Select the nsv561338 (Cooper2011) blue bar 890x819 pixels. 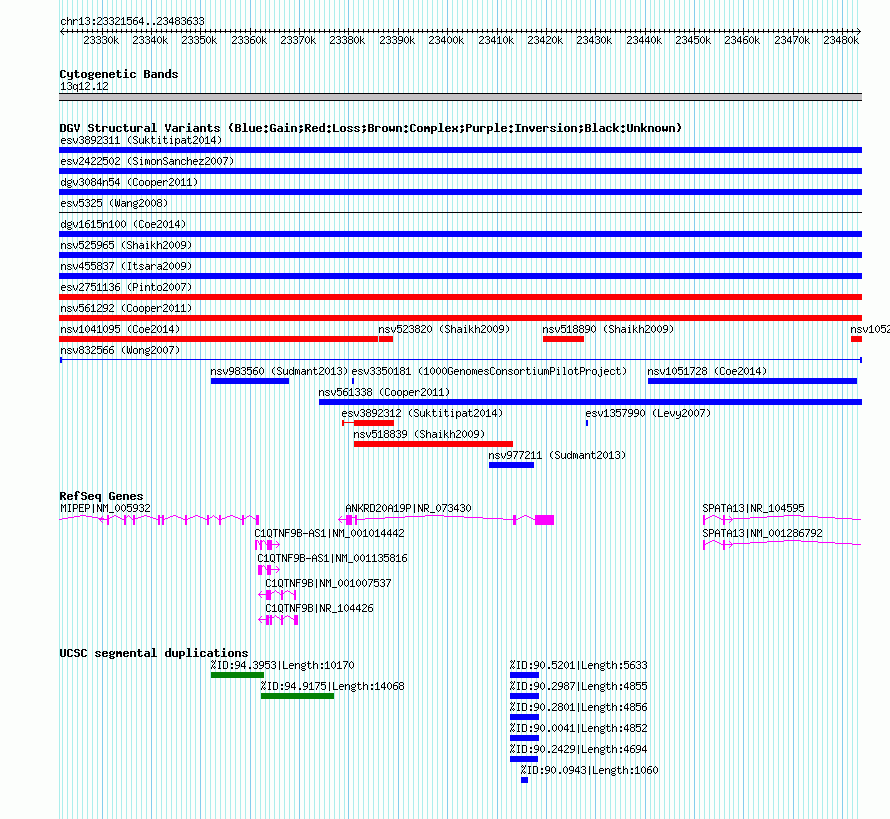click(590, 402)
